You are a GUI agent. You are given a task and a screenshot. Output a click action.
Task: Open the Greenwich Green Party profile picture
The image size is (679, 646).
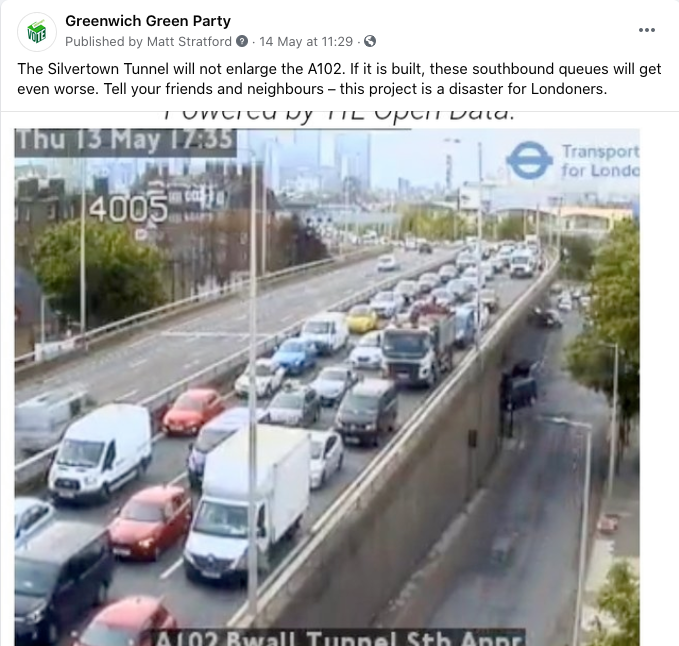(x=37, y=32)
